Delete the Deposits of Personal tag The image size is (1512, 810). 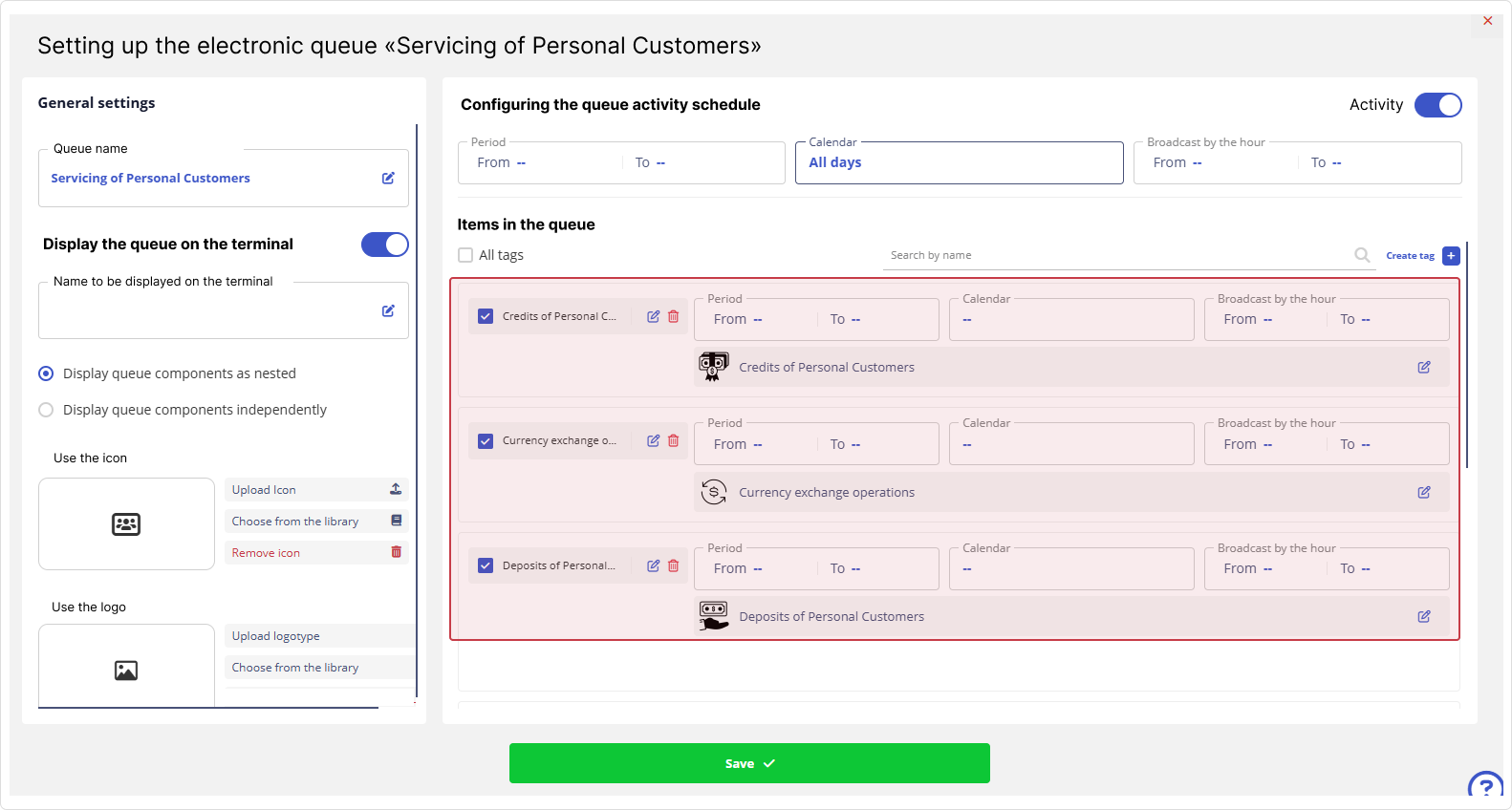673,566
